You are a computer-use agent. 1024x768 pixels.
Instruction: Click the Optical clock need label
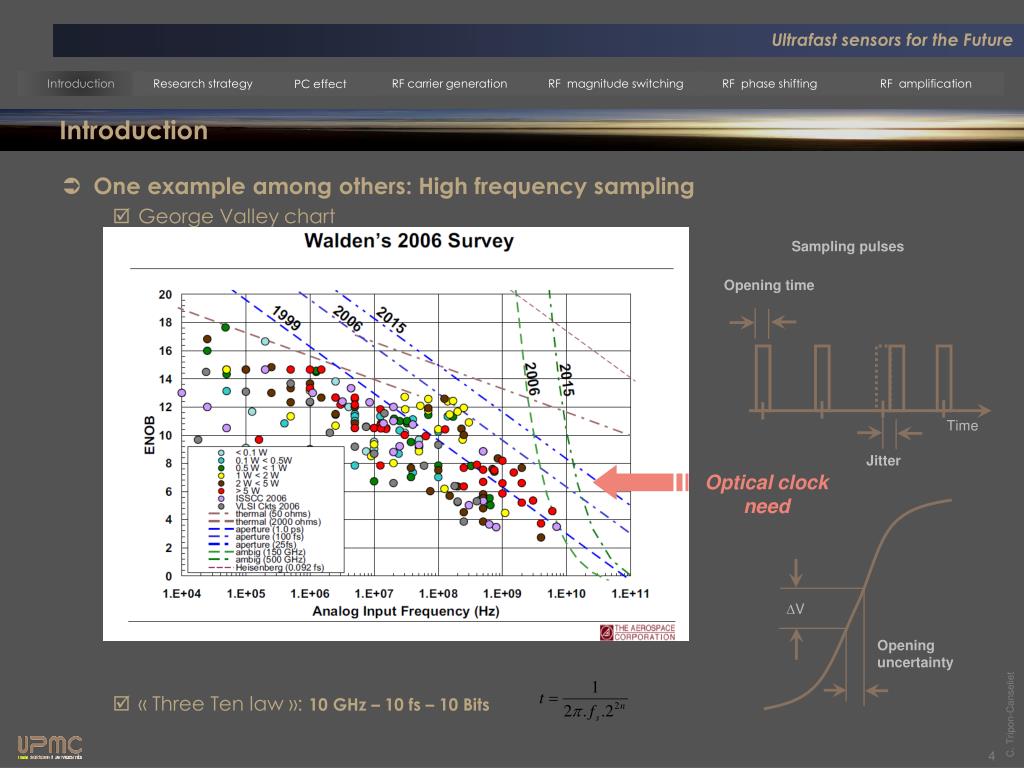click(767, 494)
